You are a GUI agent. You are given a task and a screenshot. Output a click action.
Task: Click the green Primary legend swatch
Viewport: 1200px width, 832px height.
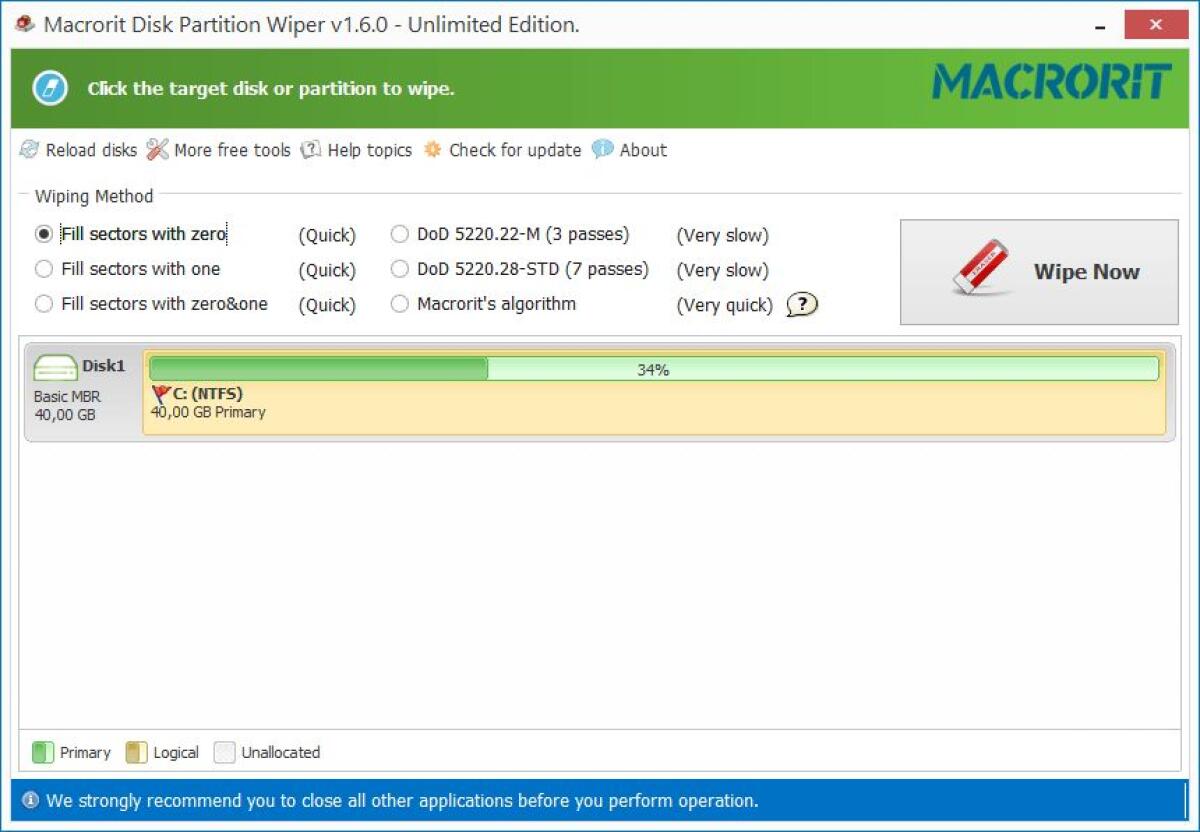click(x=43, y=752)
